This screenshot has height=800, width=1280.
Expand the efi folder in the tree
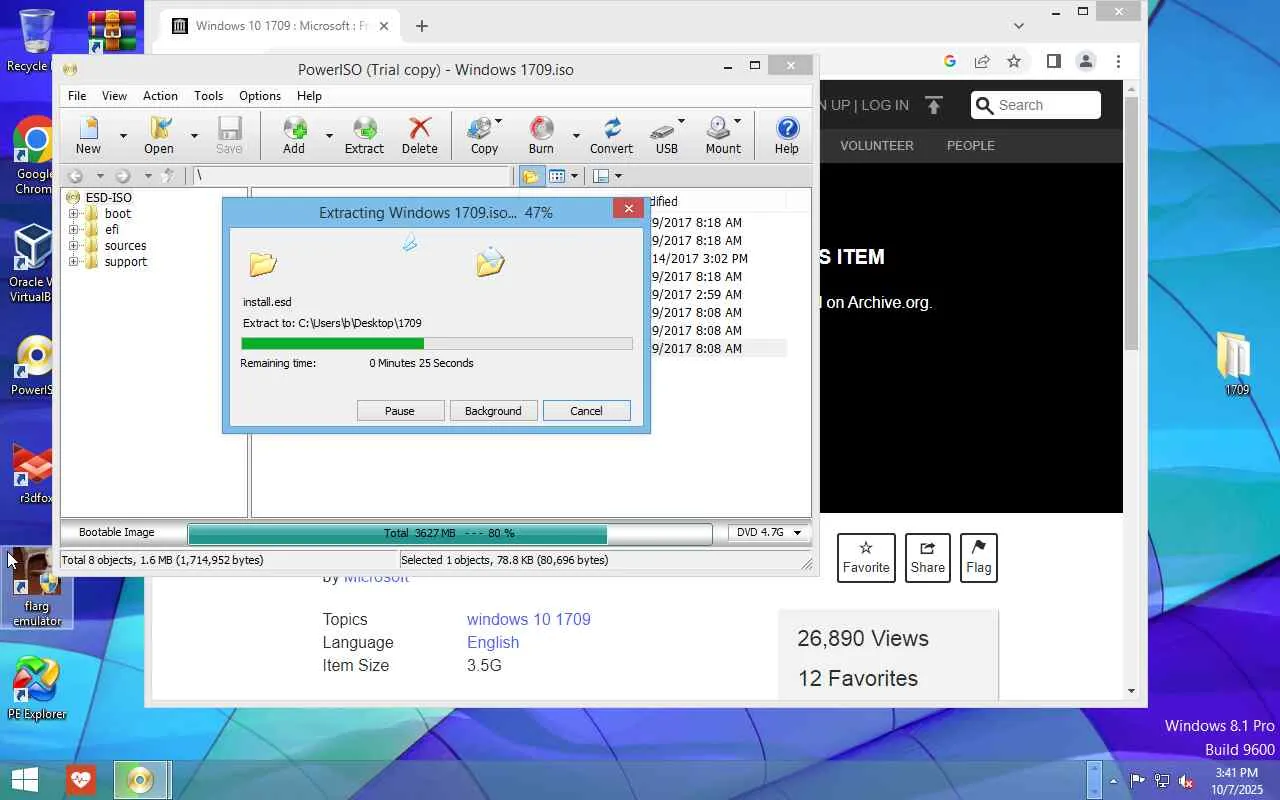tap(73, 230)
